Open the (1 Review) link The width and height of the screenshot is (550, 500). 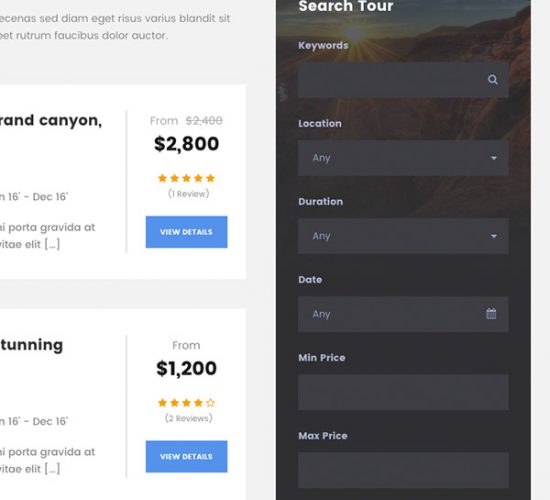pos(188,194)
